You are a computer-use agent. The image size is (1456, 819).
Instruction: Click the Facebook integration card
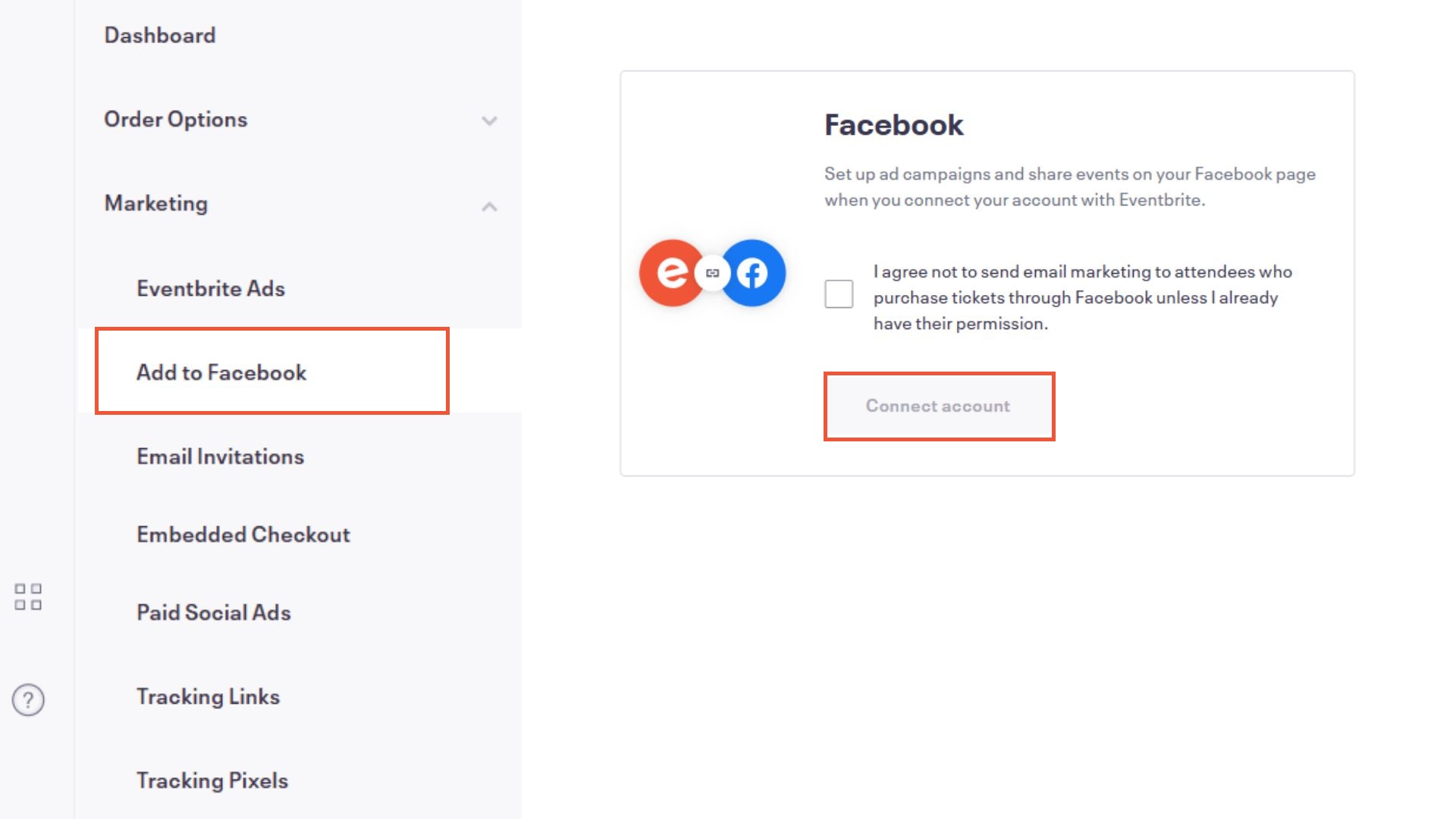[x=986, y=273]
